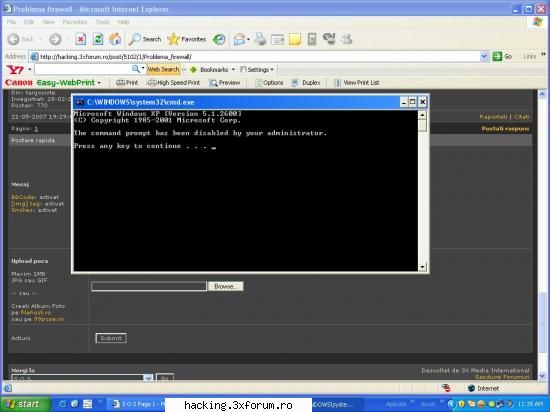Viewport: 550px width, 412px height.
Task: Refresh the page with green arrows icon
Action: pyautogui.click(x=98, y=39)
